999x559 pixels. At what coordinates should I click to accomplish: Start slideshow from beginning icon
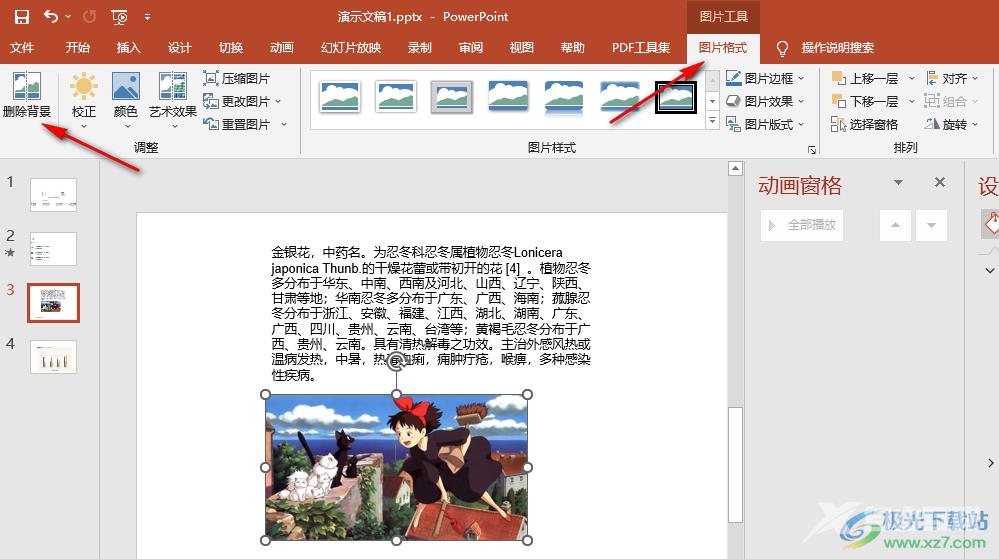click(x=119, y=17)
